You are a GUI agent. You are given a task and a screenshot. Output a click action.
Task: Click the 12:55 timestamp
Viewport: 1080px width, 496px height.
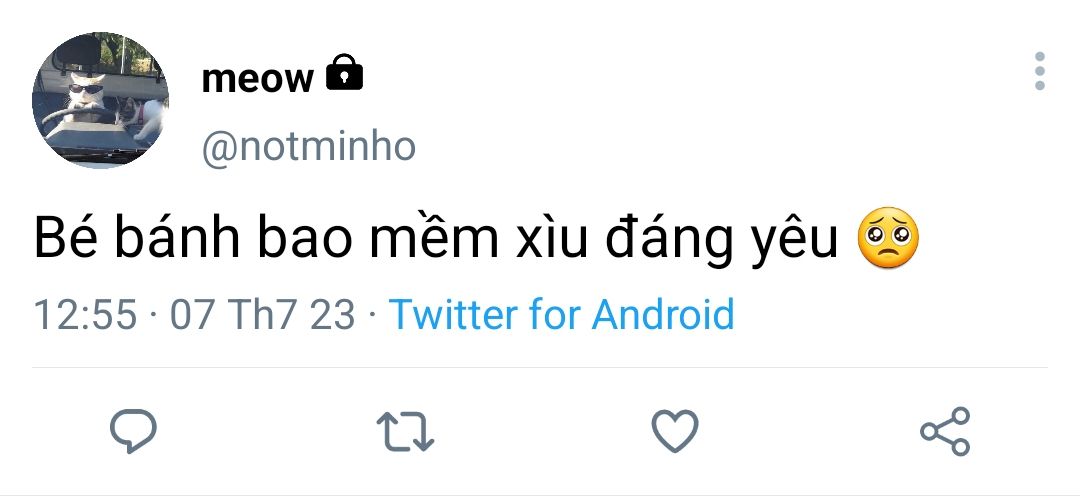click(85, 315)
